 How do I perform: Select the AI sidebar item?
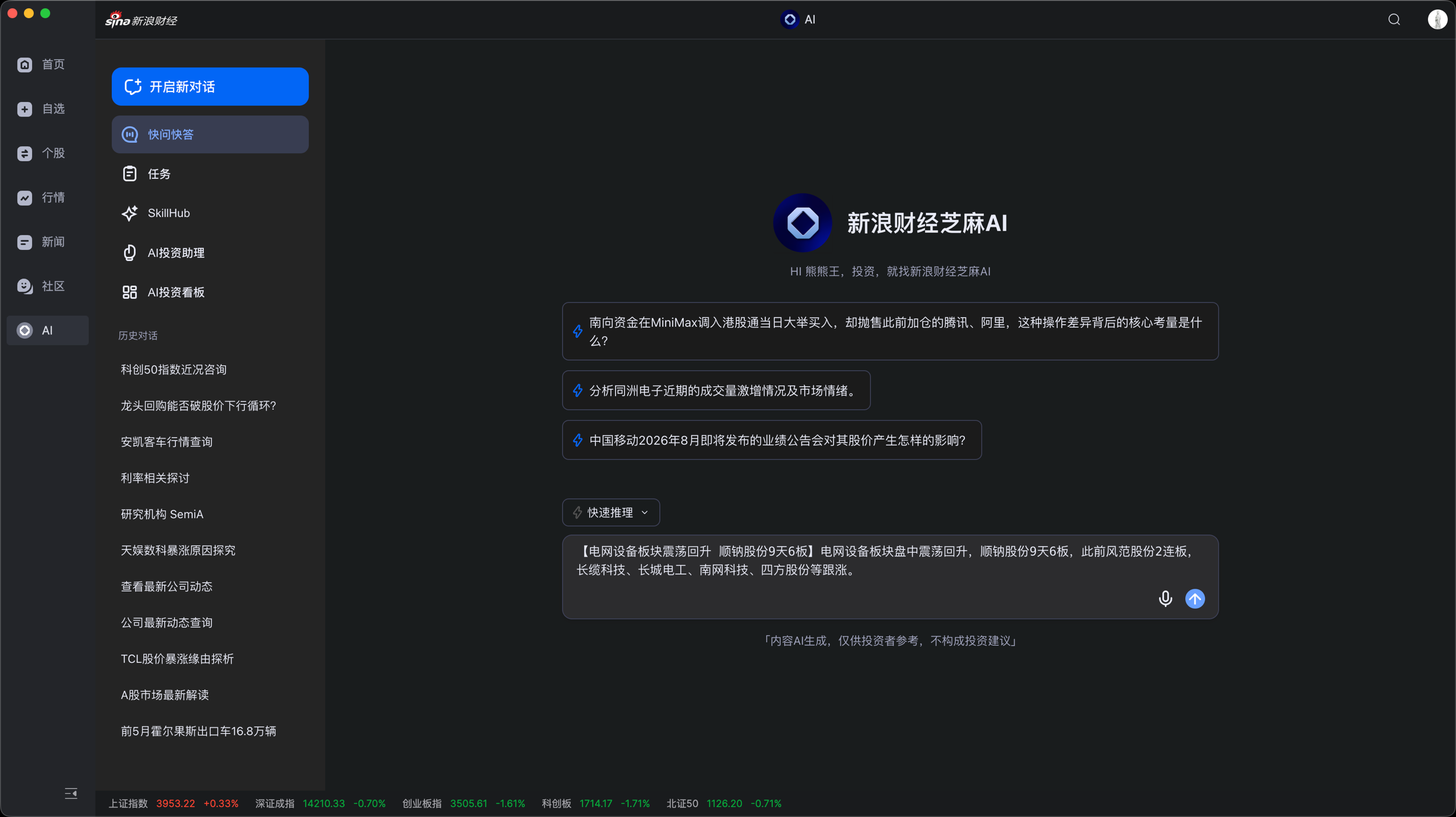[47, 330]
